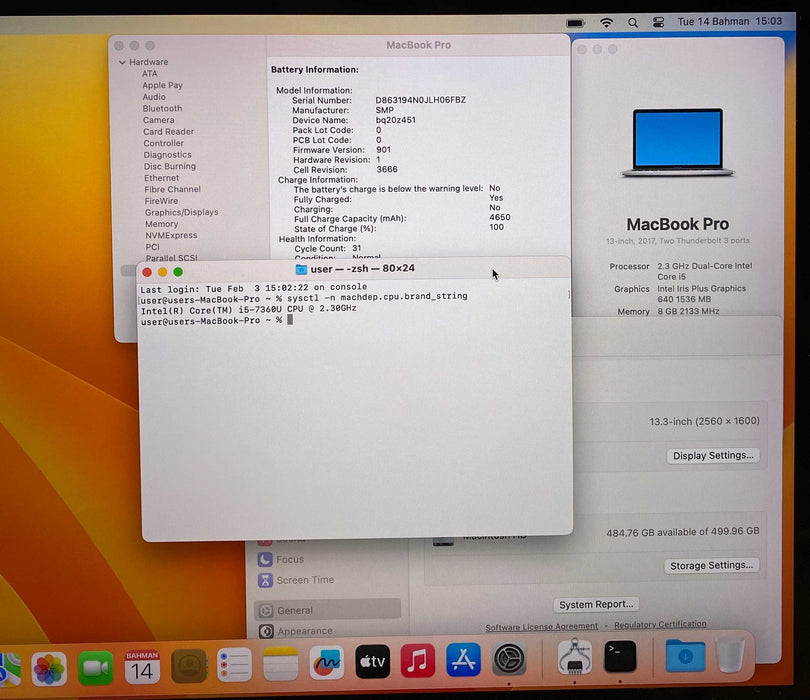Viewport: 810px width, 700px height.
Task: Click the battery status icon in menu bar
Action: pyautogui.click(x=575, y=23)
